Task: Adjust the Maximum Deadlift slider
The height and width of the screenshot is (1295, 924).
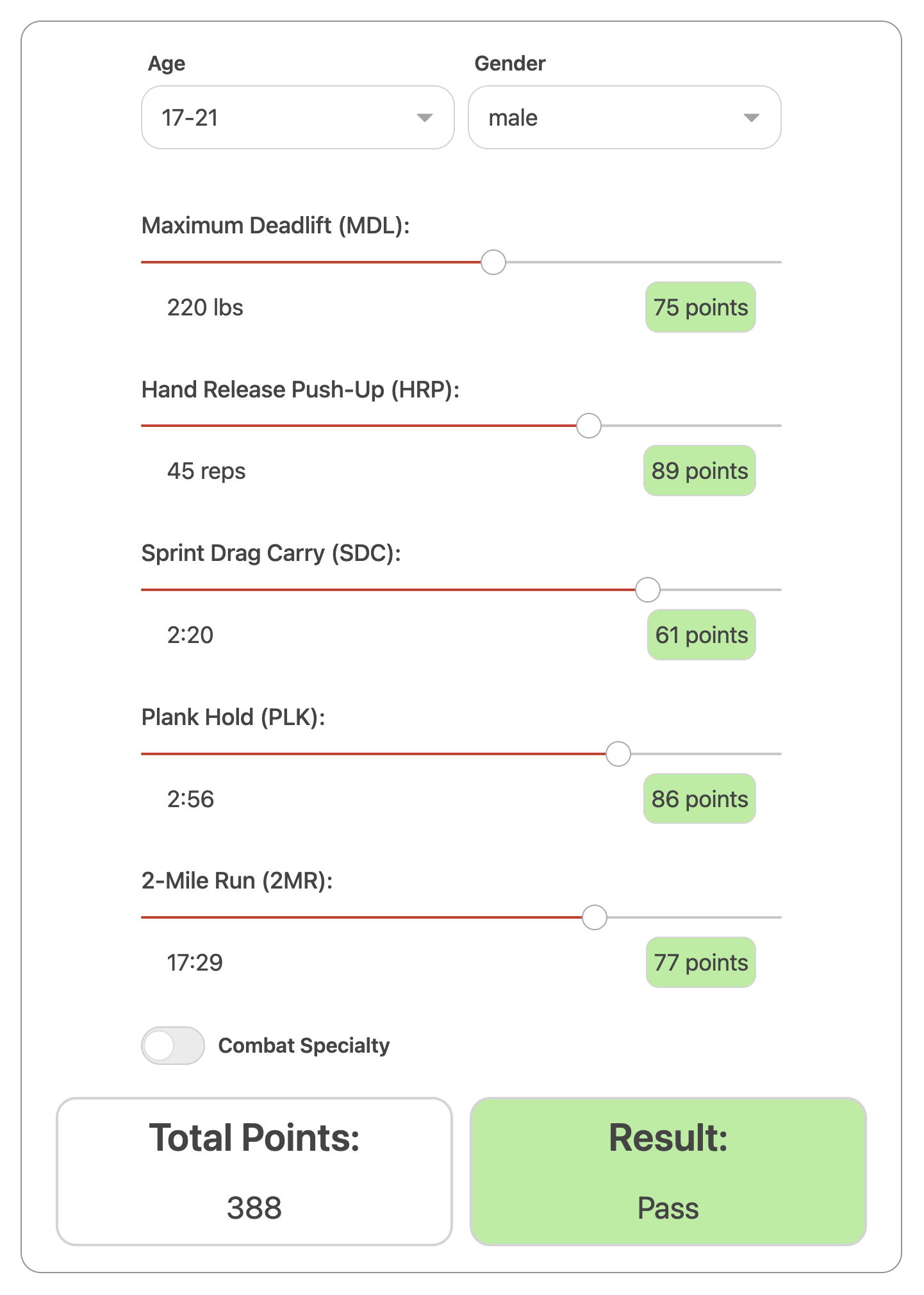Action: coord(493,262)
